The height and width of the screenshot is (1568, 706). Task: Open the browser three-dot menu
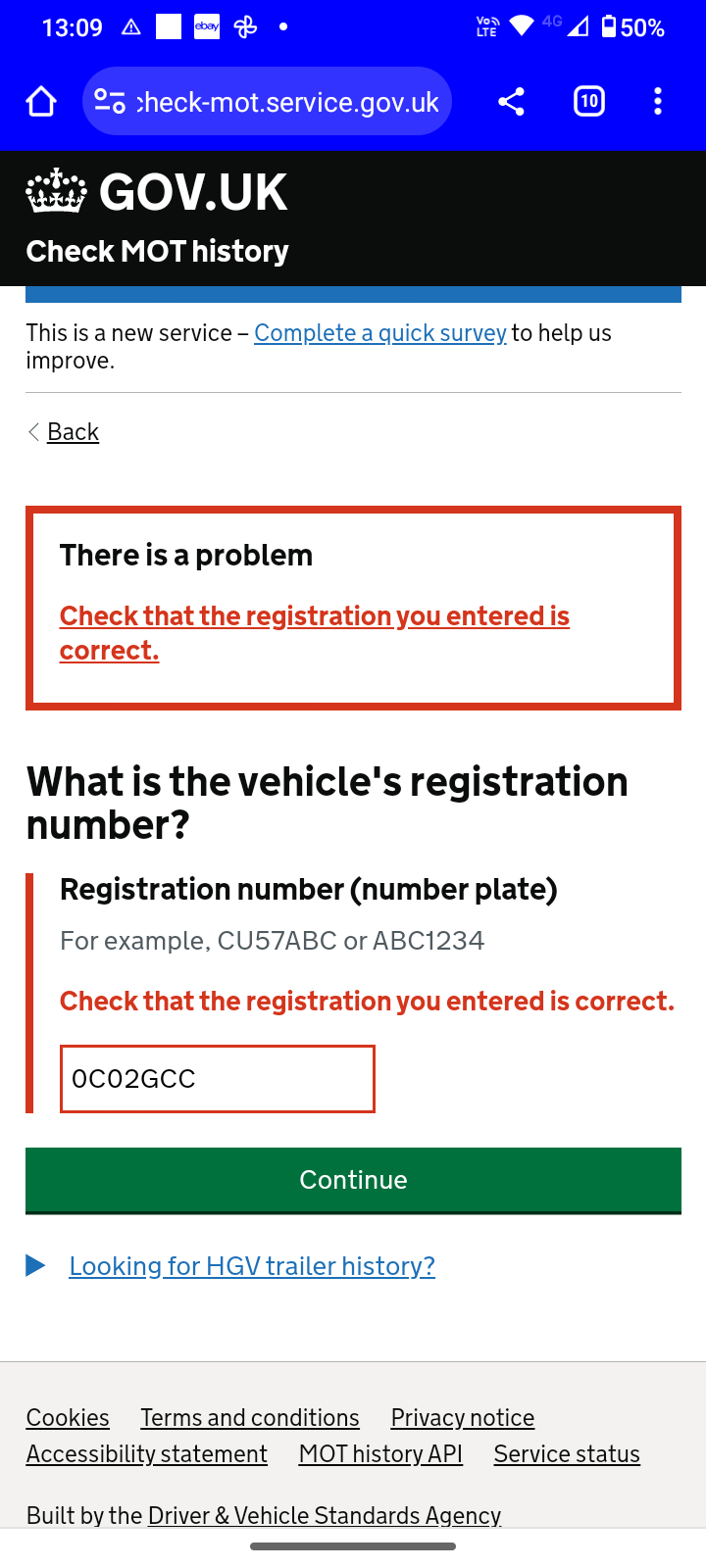[658, 101]
